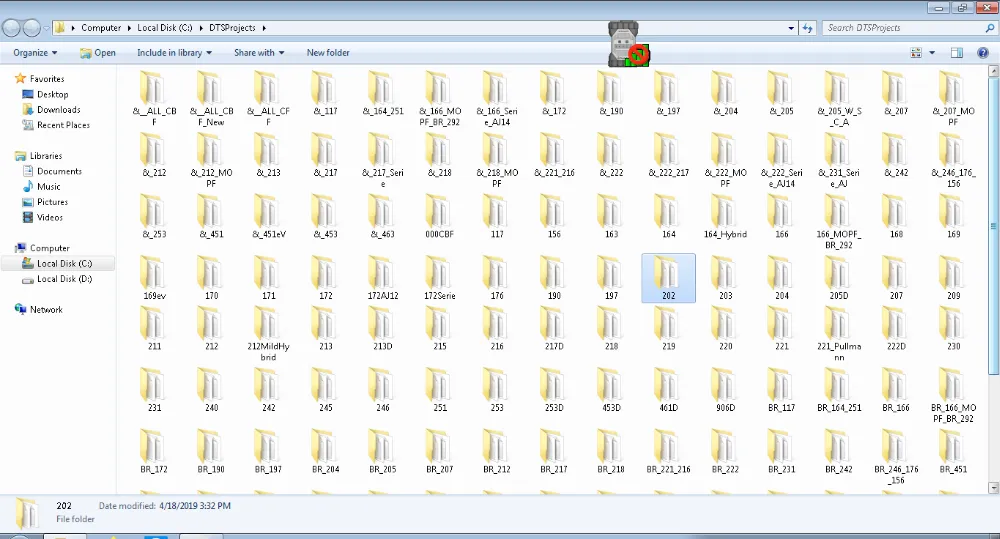Open the Share with menu

[x=258, y=53]
